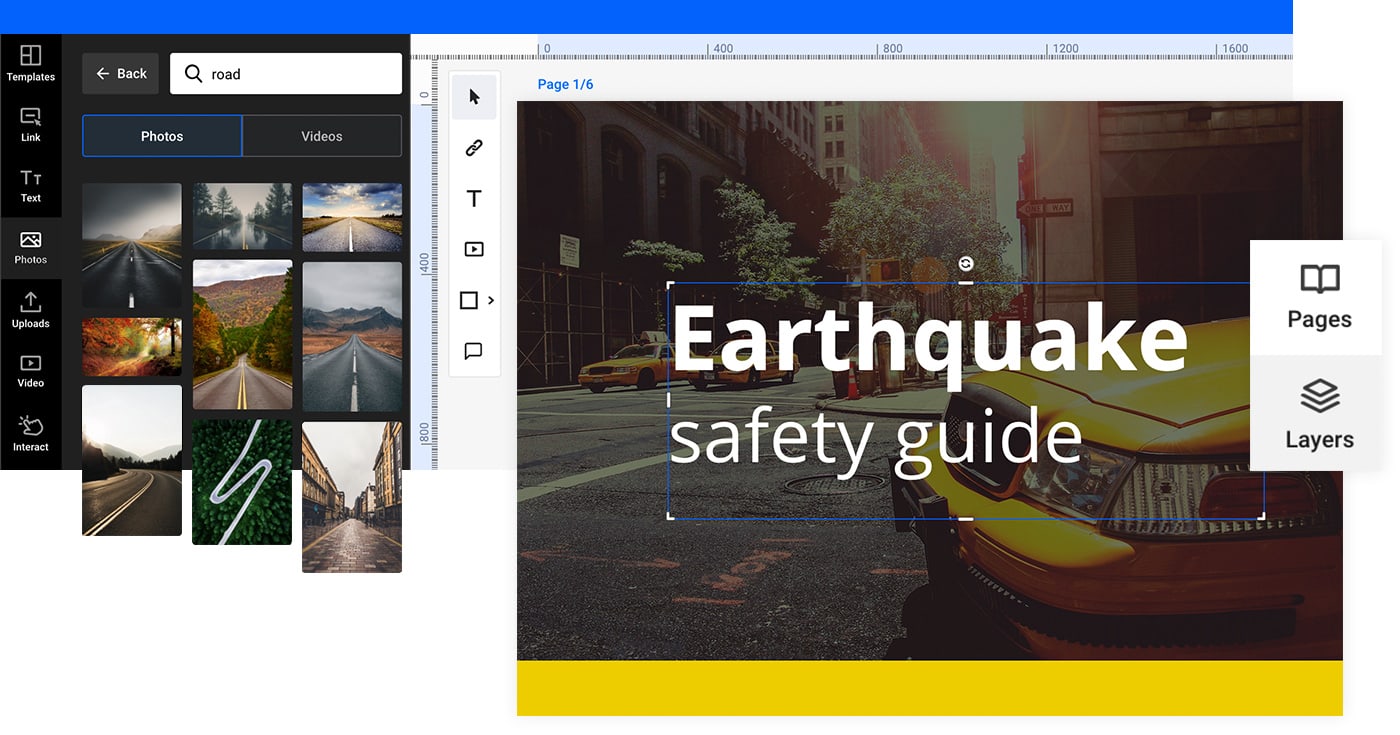Click the rotate handle above the text box
This screenshot has height=735, width=1400.
965,263
